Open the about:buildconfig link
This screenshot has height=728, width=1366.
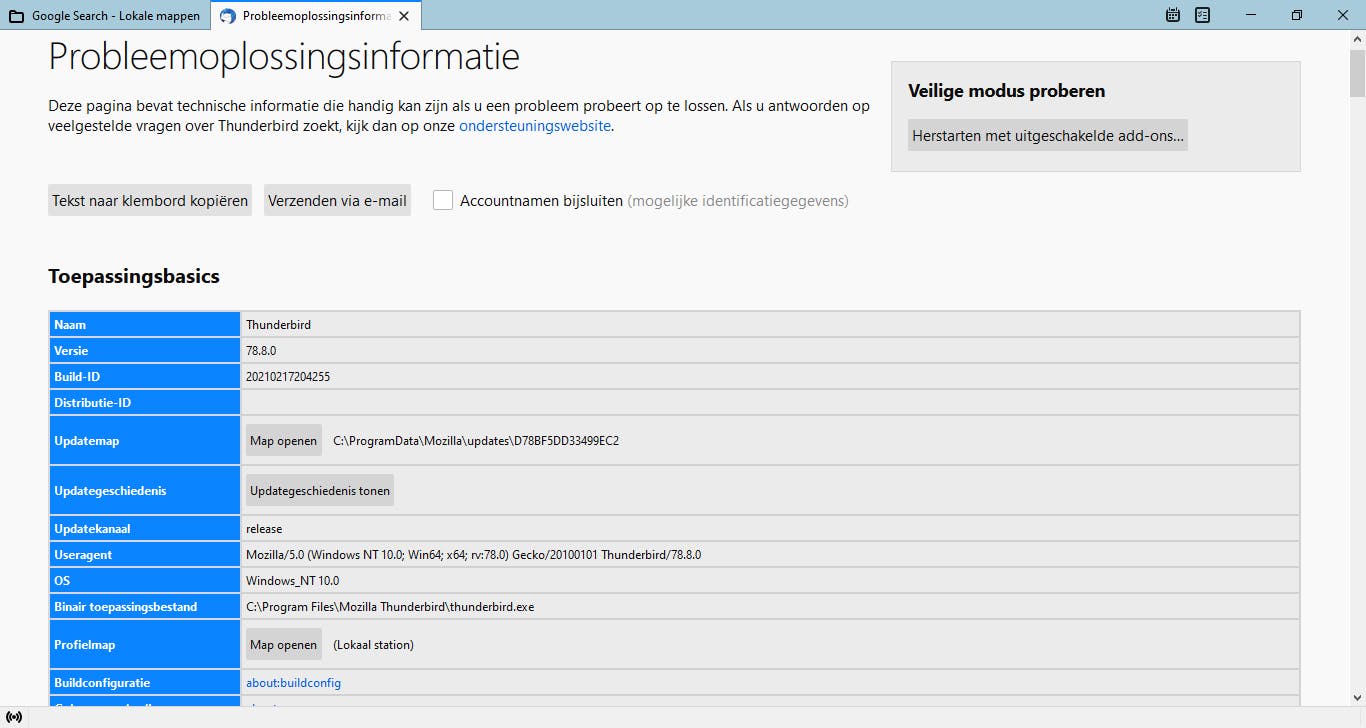pos(293,682)
